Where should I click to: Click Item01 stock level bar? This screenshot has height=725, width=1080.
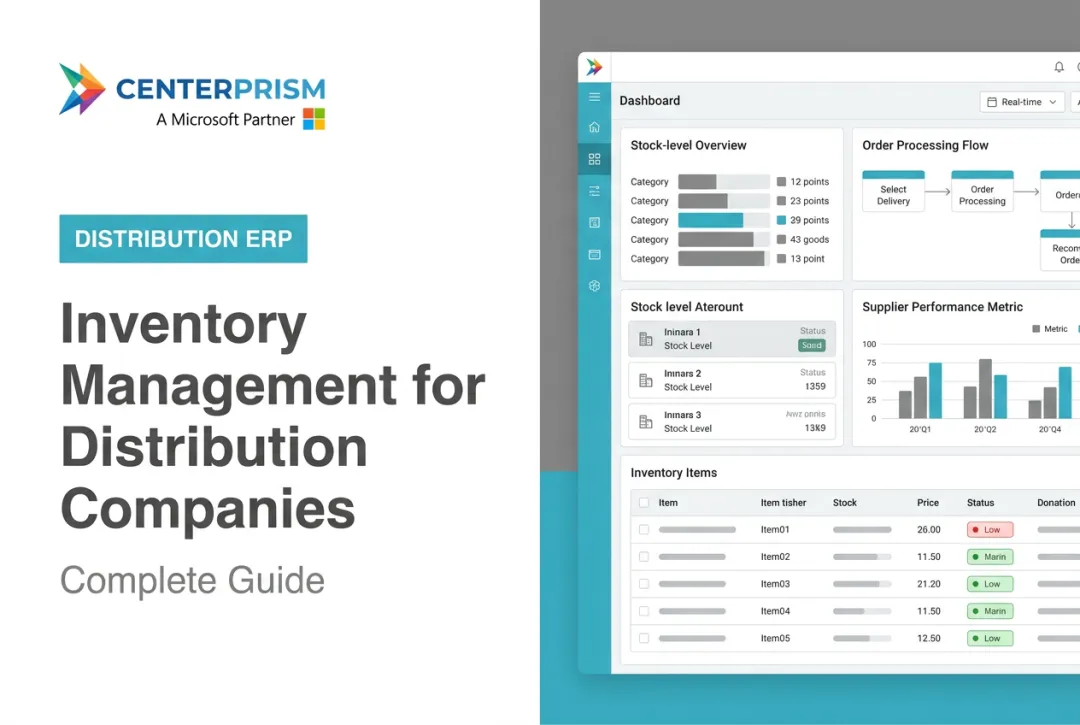tap(862, 529)
